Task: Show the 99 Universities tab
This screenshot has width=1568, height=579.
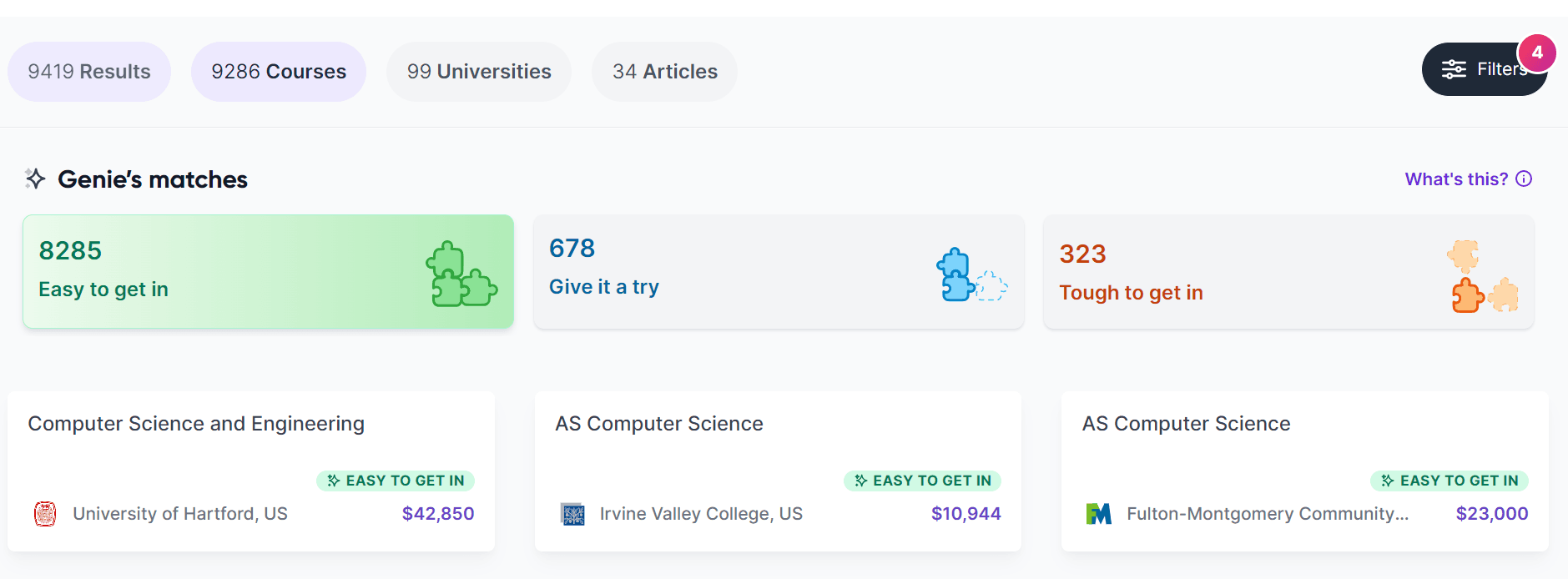Action: click(479, 72)
